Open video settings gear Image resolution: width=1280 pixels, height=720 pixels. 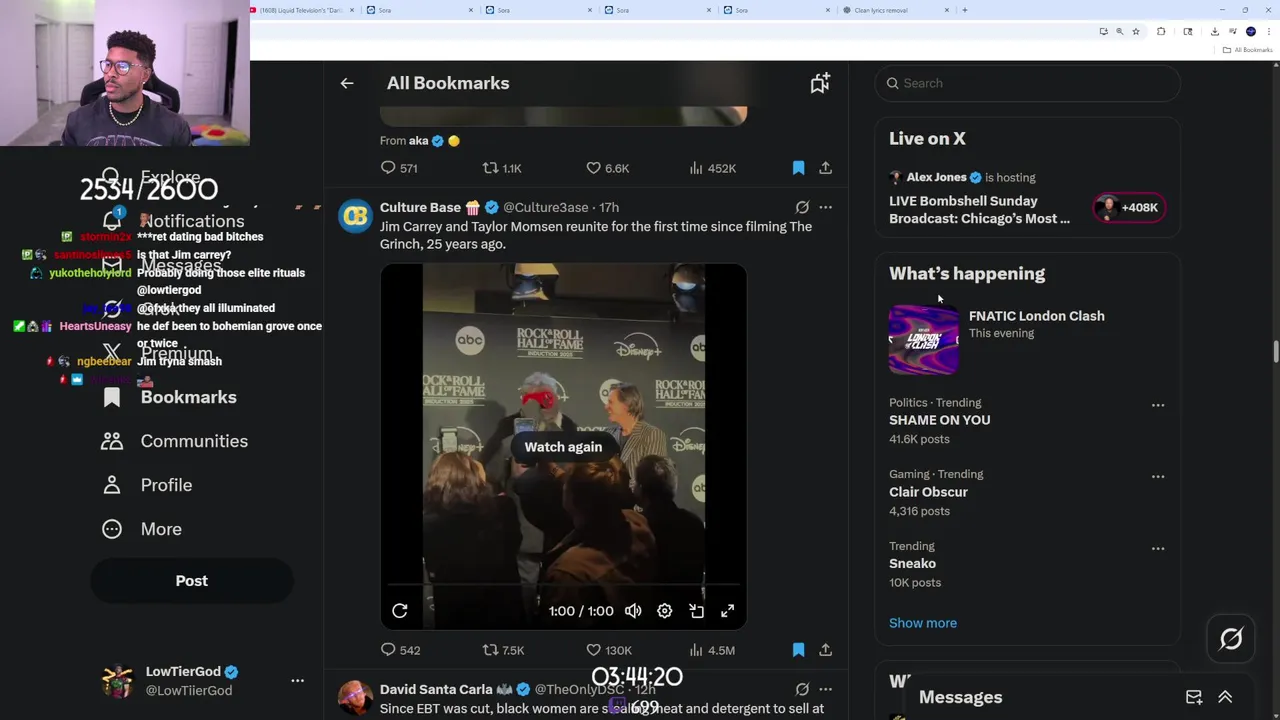point(664,611)
